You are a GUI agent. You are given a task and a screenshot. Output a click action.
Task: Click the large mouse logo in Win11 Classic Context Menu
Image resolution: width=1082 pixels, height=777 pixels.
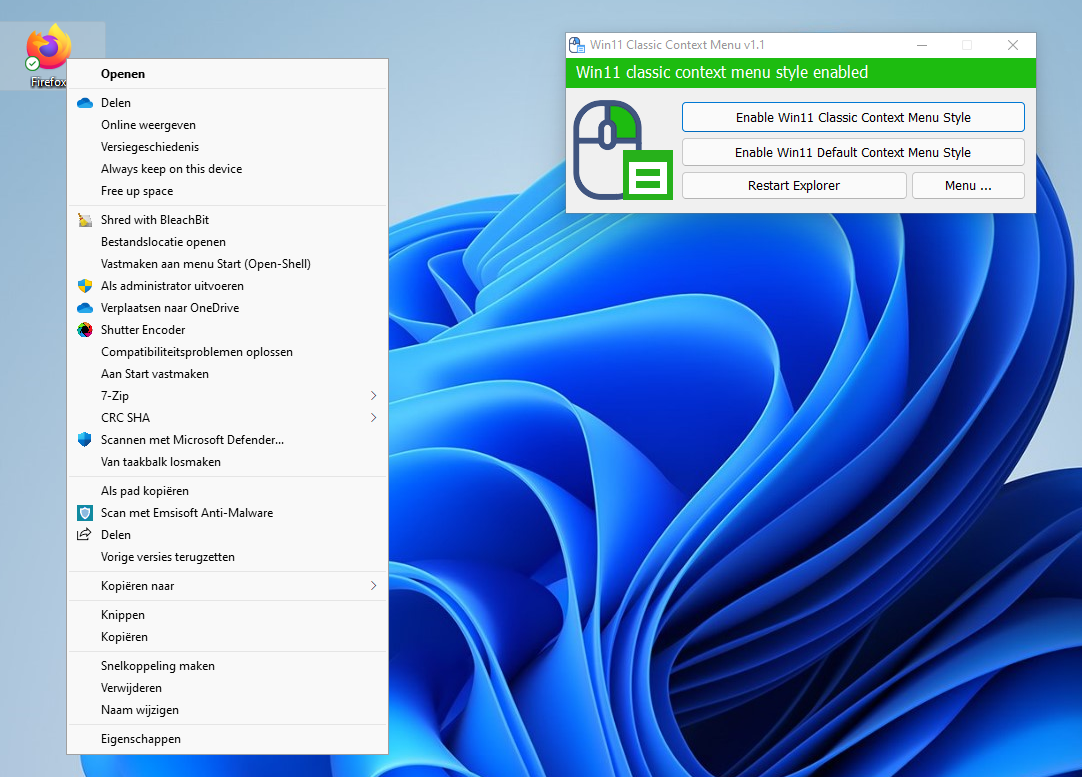[x=620, y=150]
